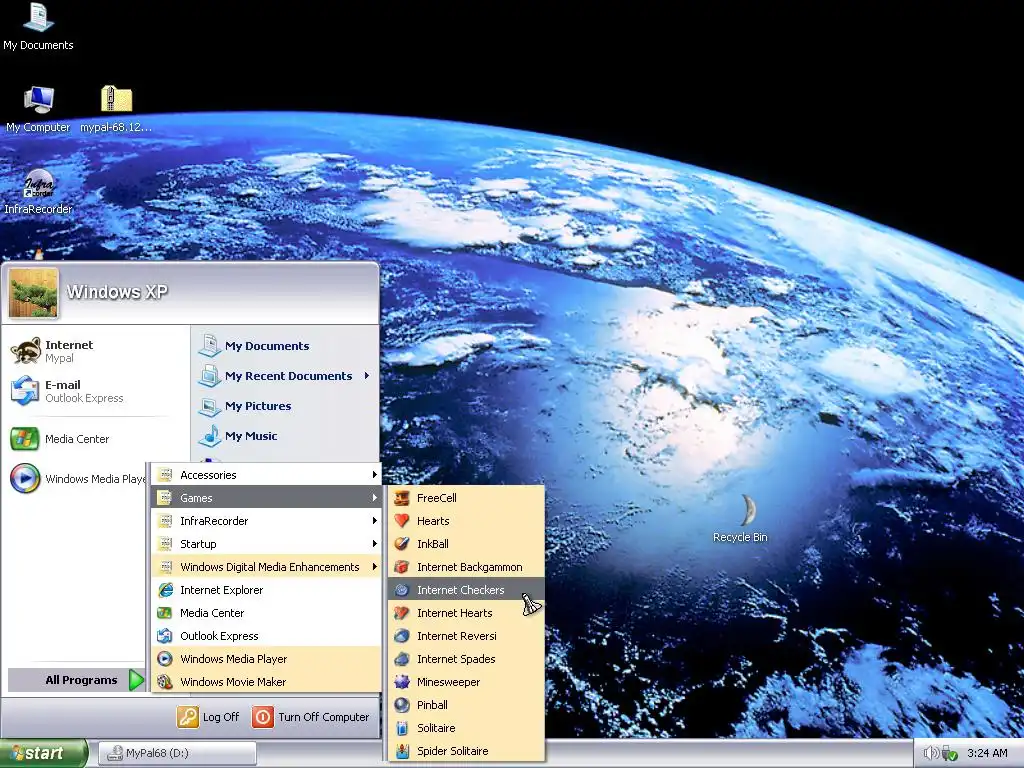Click the All Programs button
Screen dimensions: 1024x768
(x=76, y=680)
